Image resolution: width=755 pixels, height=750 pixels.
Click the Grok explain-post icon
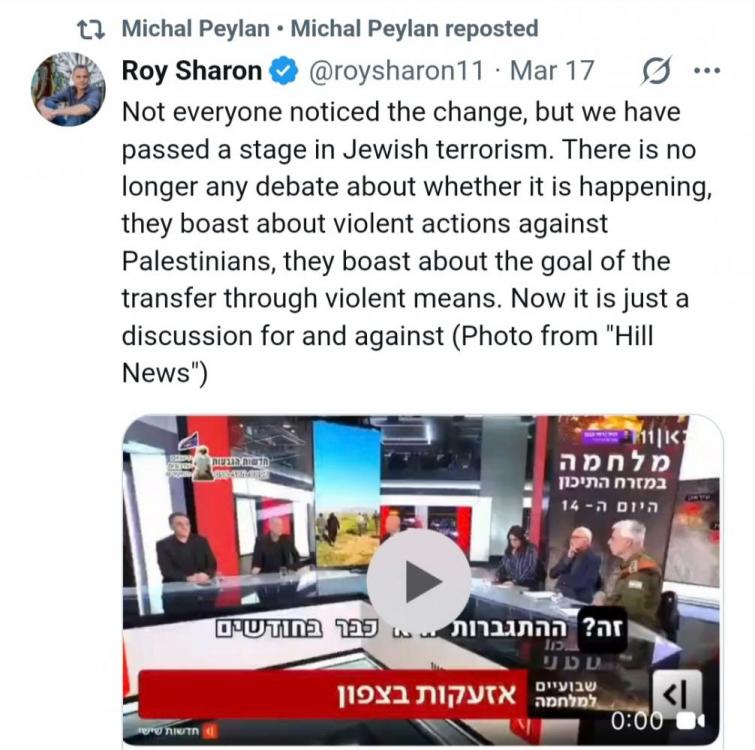click(x=656, y=71)
